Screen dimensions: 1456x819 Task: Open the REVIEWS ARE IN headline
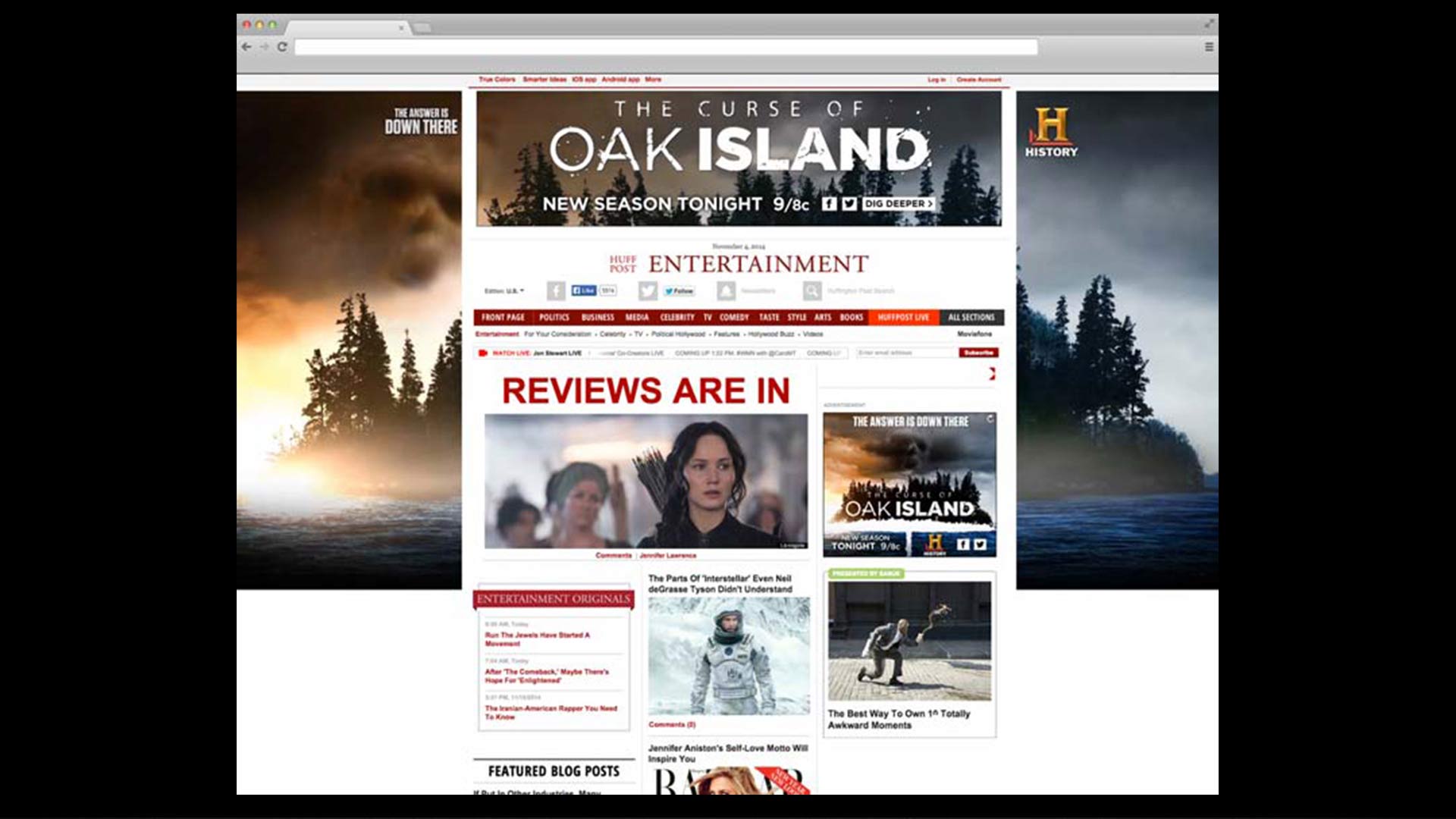click(646, 391)
